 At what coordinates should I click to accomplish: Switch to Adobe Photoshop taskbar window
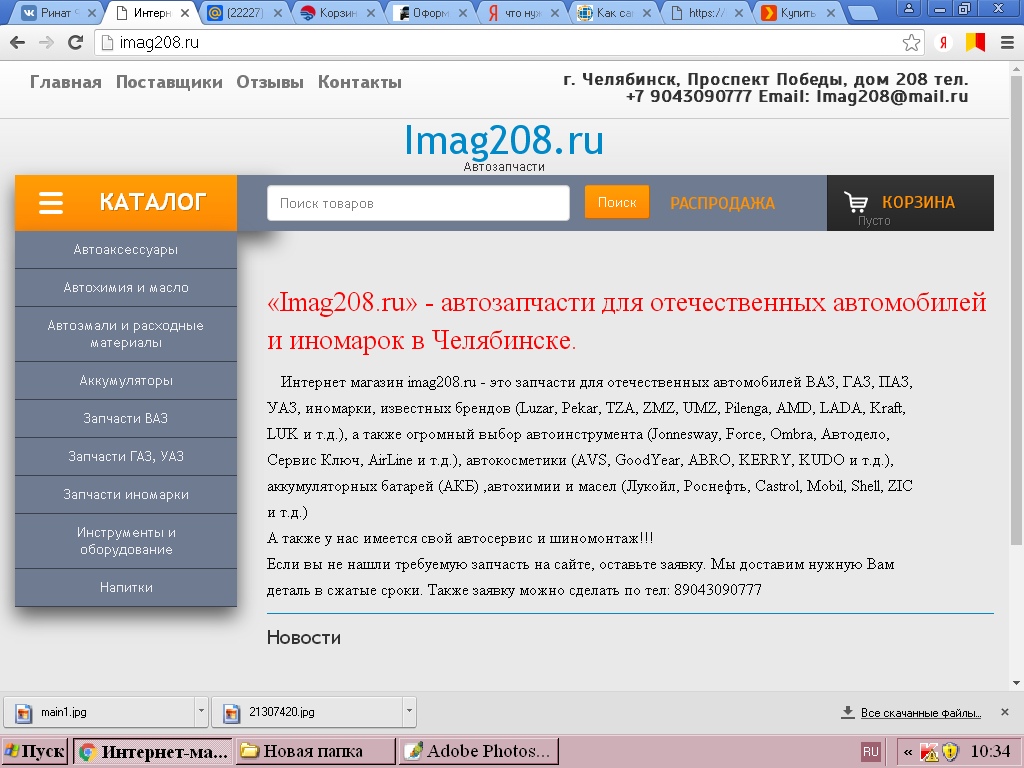tap(479, 752)
